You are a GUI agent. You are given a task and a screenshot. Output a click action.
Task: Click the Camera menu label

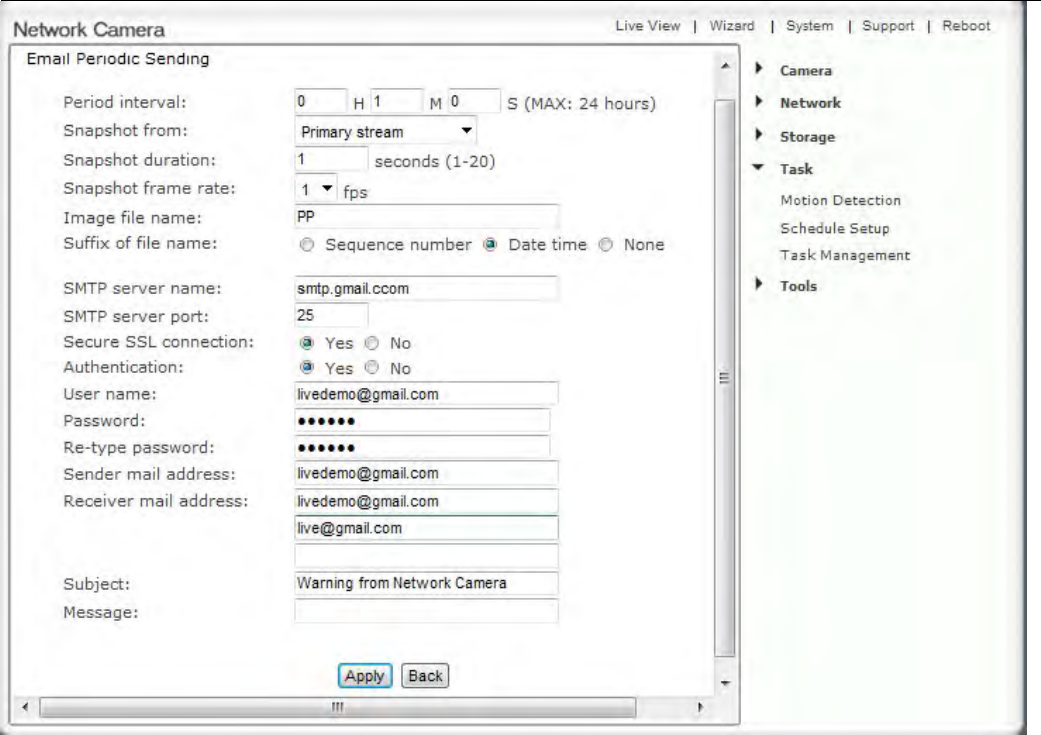805,70
